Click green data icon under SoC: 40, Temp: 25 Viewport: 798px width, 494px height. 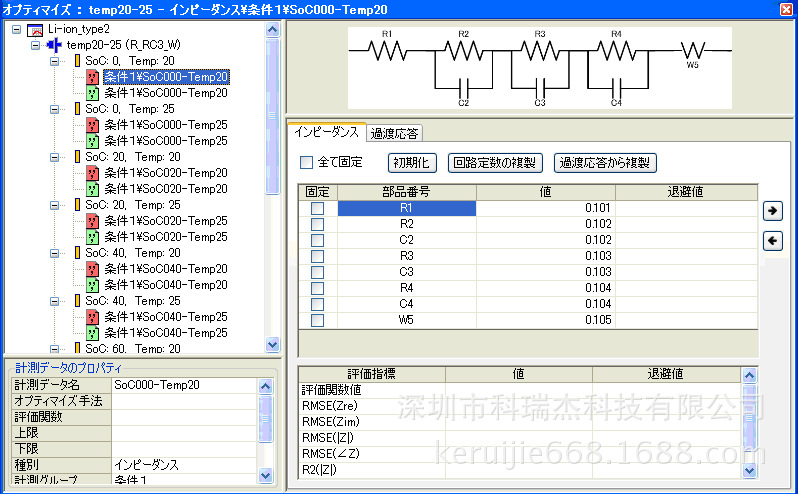[x=92, y=333]
